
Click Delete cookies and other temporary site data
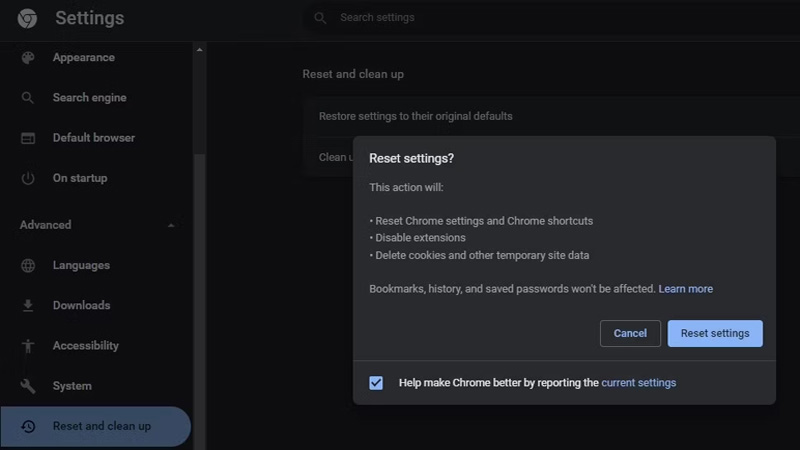click(482, 255)
